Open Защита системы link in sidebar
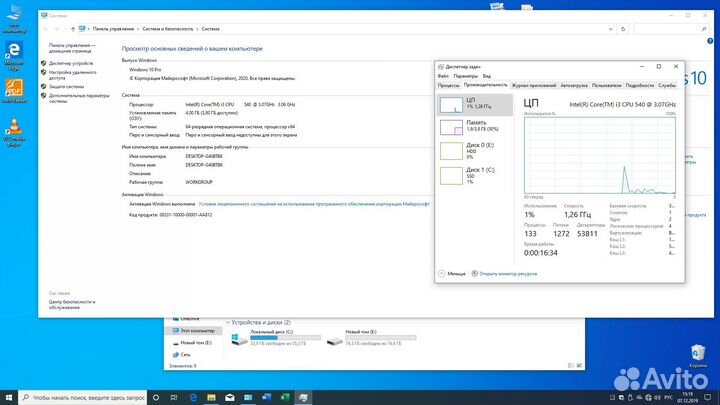Image resolution: width=720 pixels, height=405 pixels. pos(67,87)
